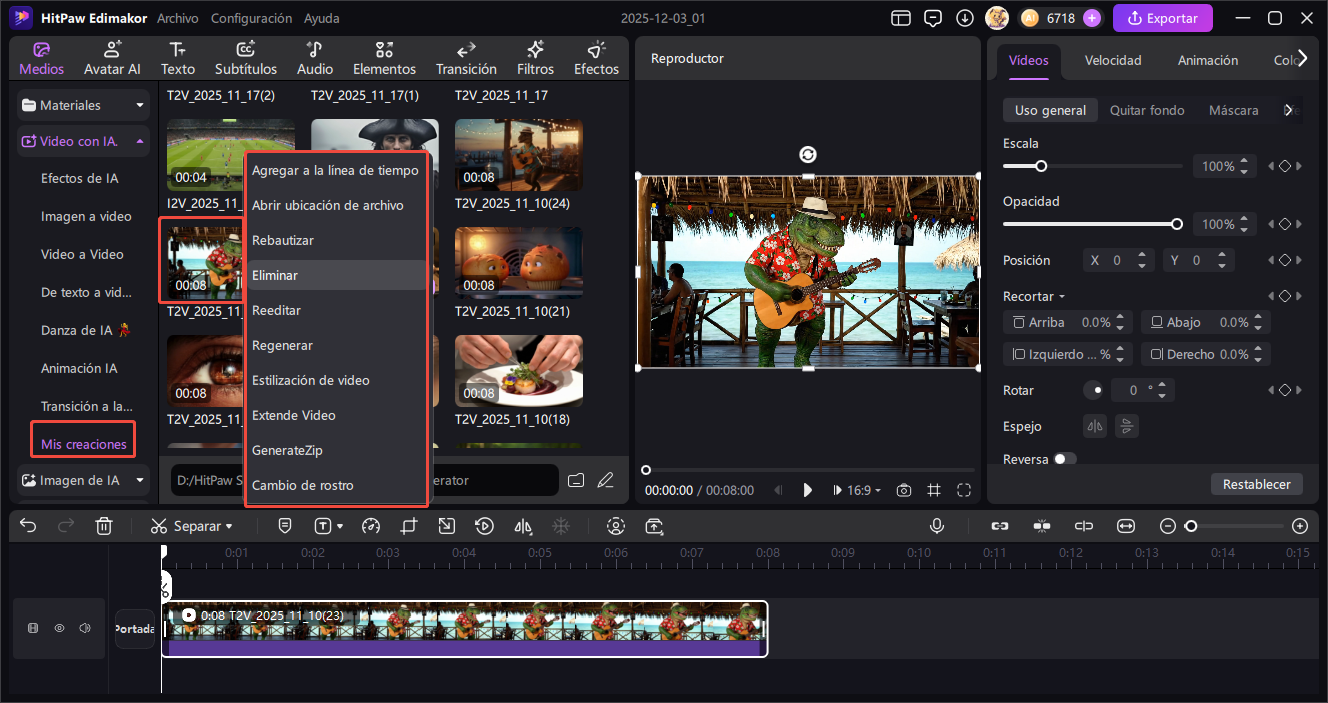The image size is (1328, 703).
Task: Click the crop tool icon in timeline toolbar
Action: (x=408, y=526)
